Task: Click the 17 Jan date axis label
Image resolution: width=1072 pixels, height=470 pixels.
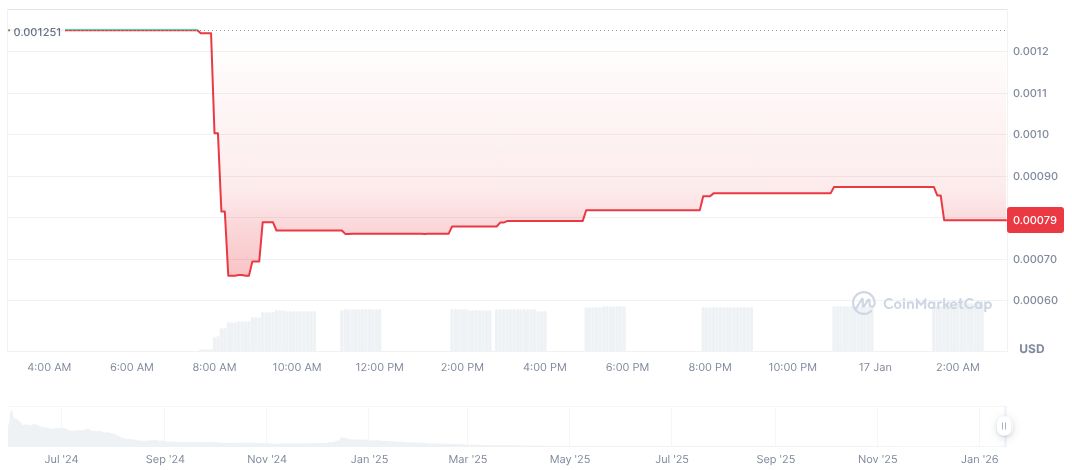Action: [x=875, y=368]
